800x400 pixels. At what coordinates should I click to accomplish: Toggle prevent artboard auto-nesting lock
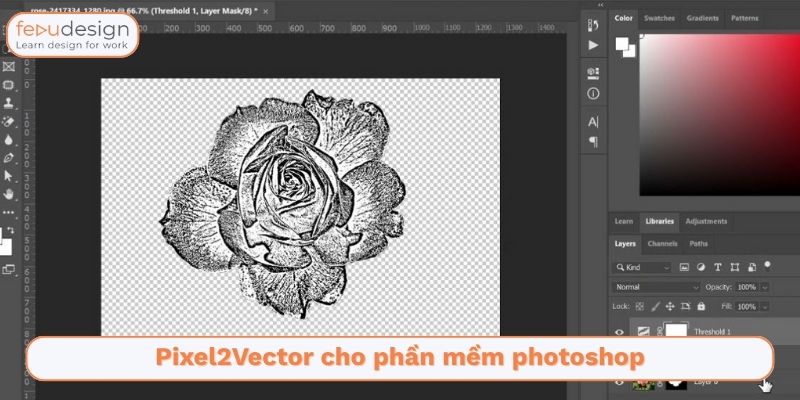[x=685, y=307]
